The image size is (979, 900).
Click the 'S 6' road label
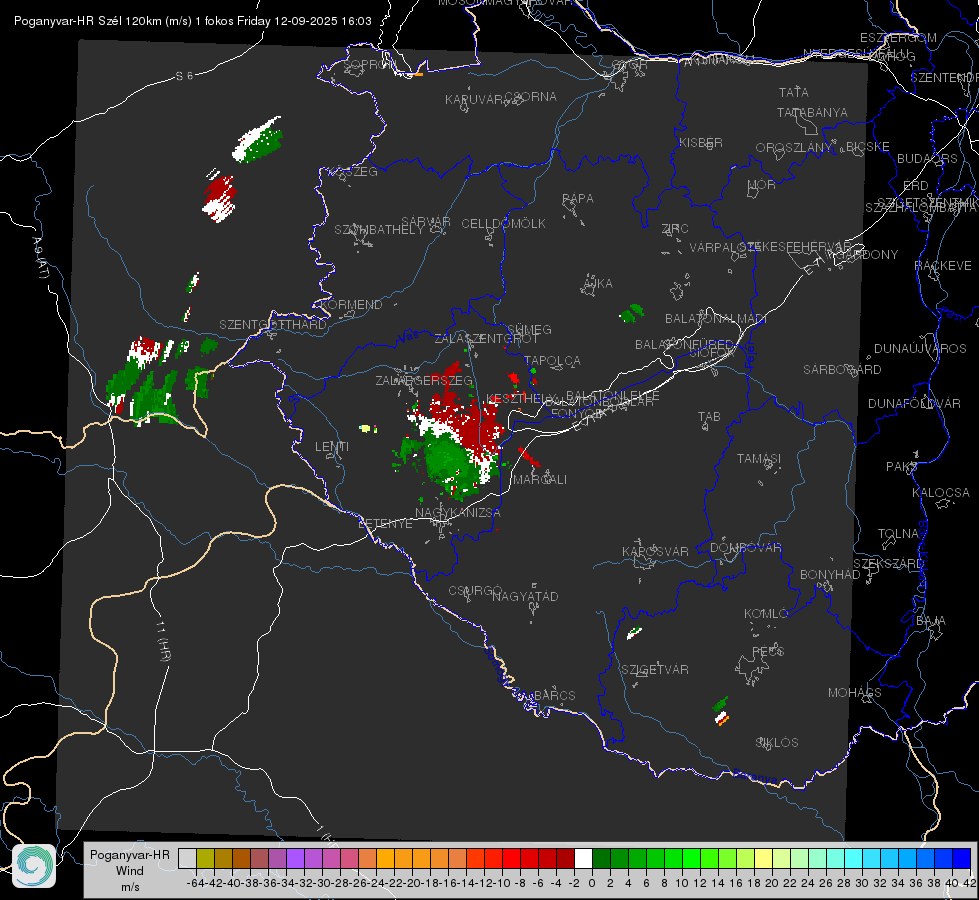(184, 76)
